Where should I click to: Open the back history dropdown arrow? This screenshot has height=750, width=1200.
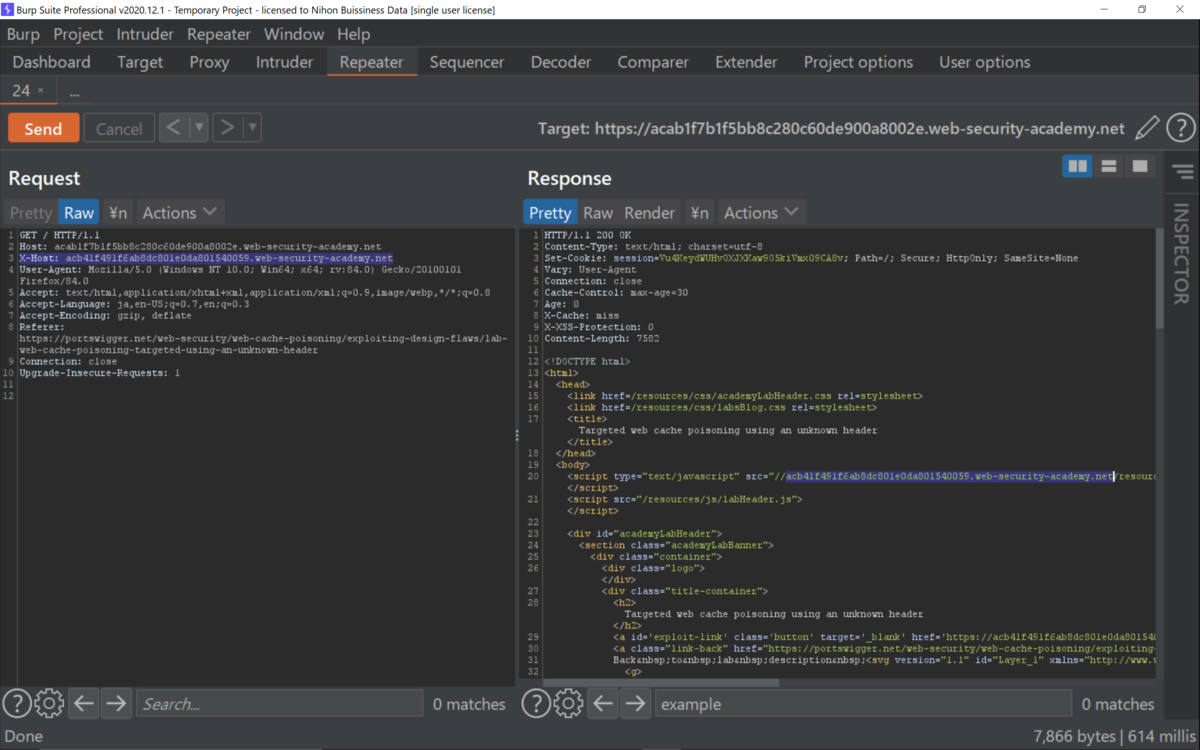[199, 128]
